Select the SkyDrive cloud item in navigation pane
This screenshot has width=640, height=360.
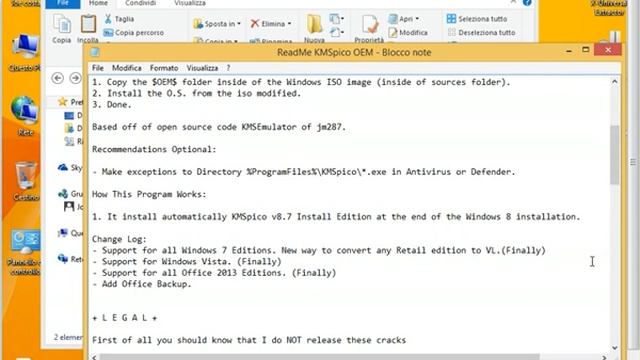point(70,167)
